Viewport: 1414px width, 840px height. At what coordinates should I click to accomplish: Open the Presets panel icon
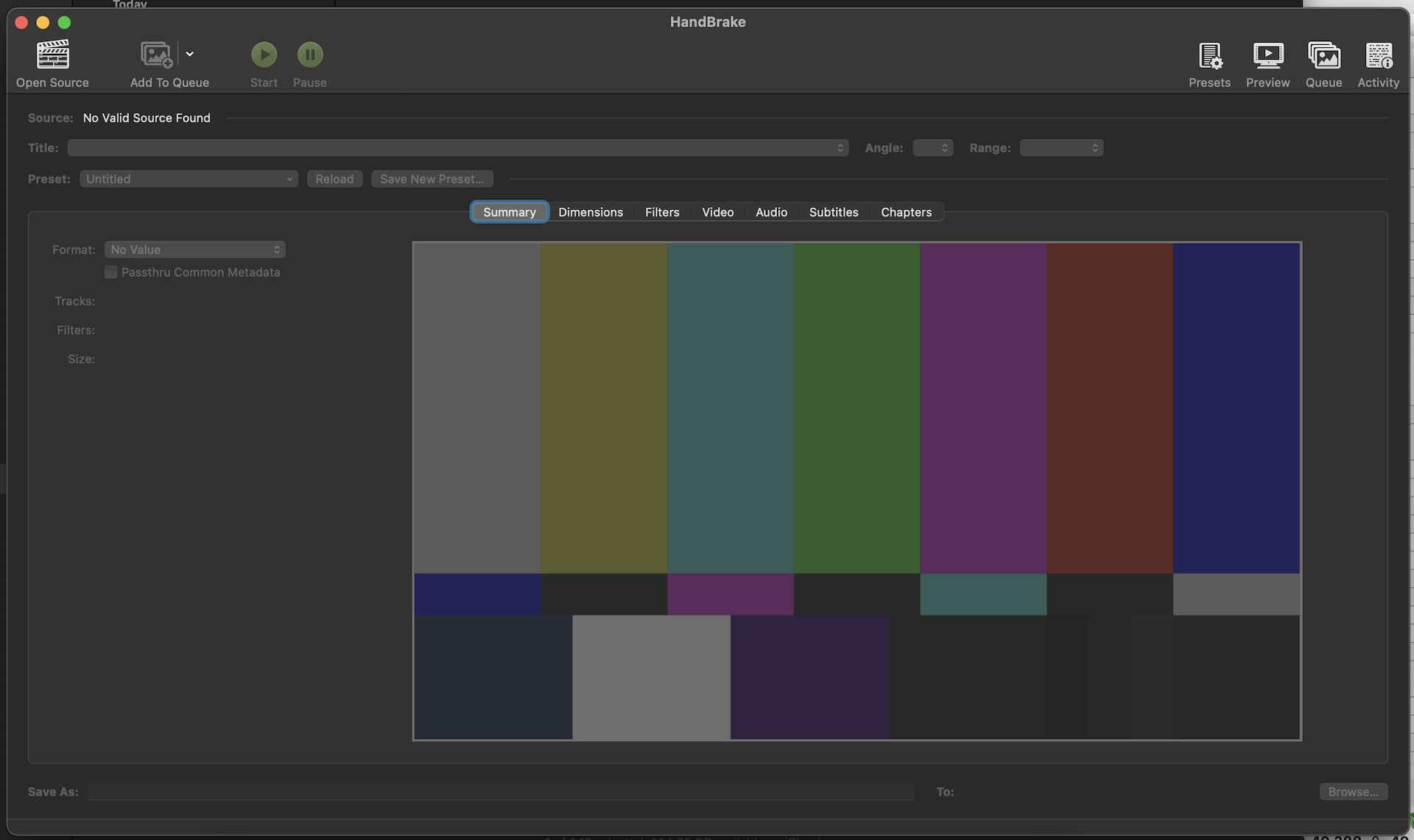[1209, 55]
